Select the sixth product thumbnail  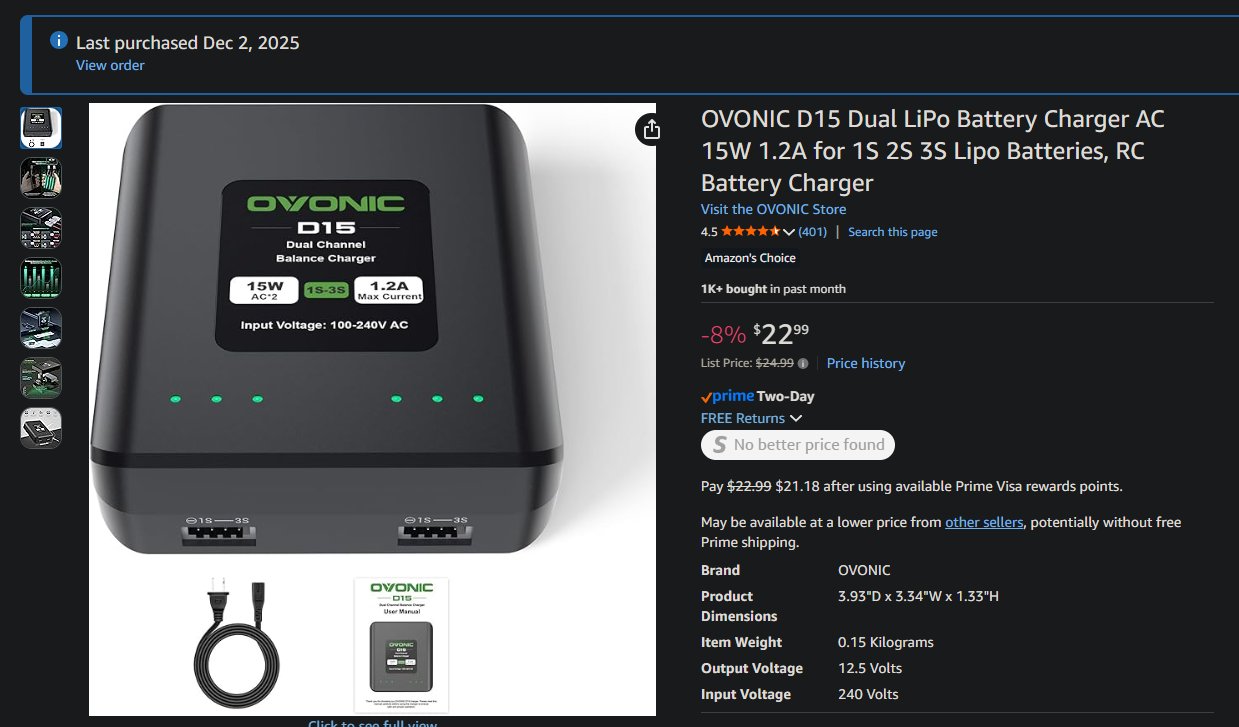pos(41,378)
